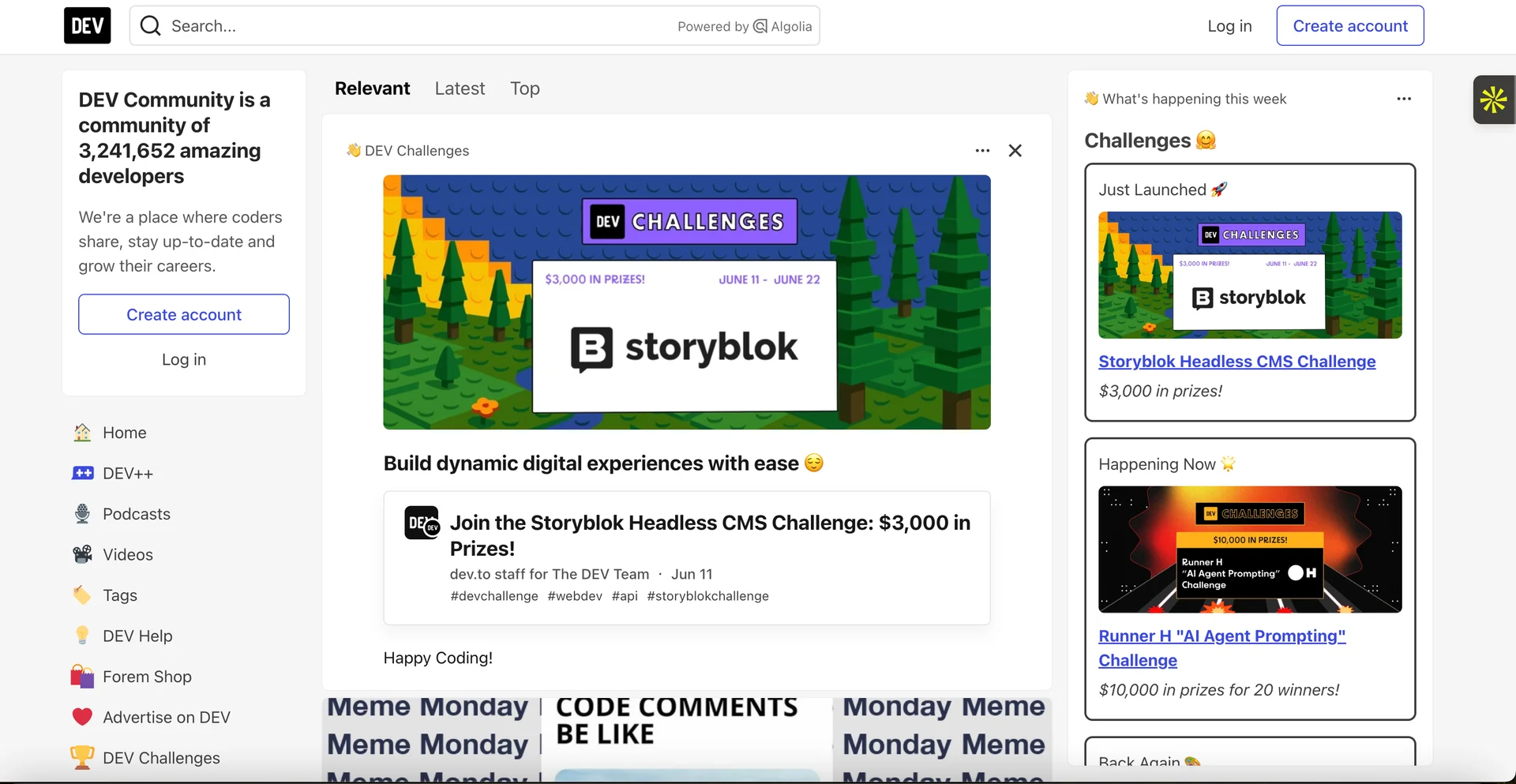Image resolution: width=1516 pixels, height=784 pixels.
Task: Select the magnifying glass search icon
Action: coord(149,25)
